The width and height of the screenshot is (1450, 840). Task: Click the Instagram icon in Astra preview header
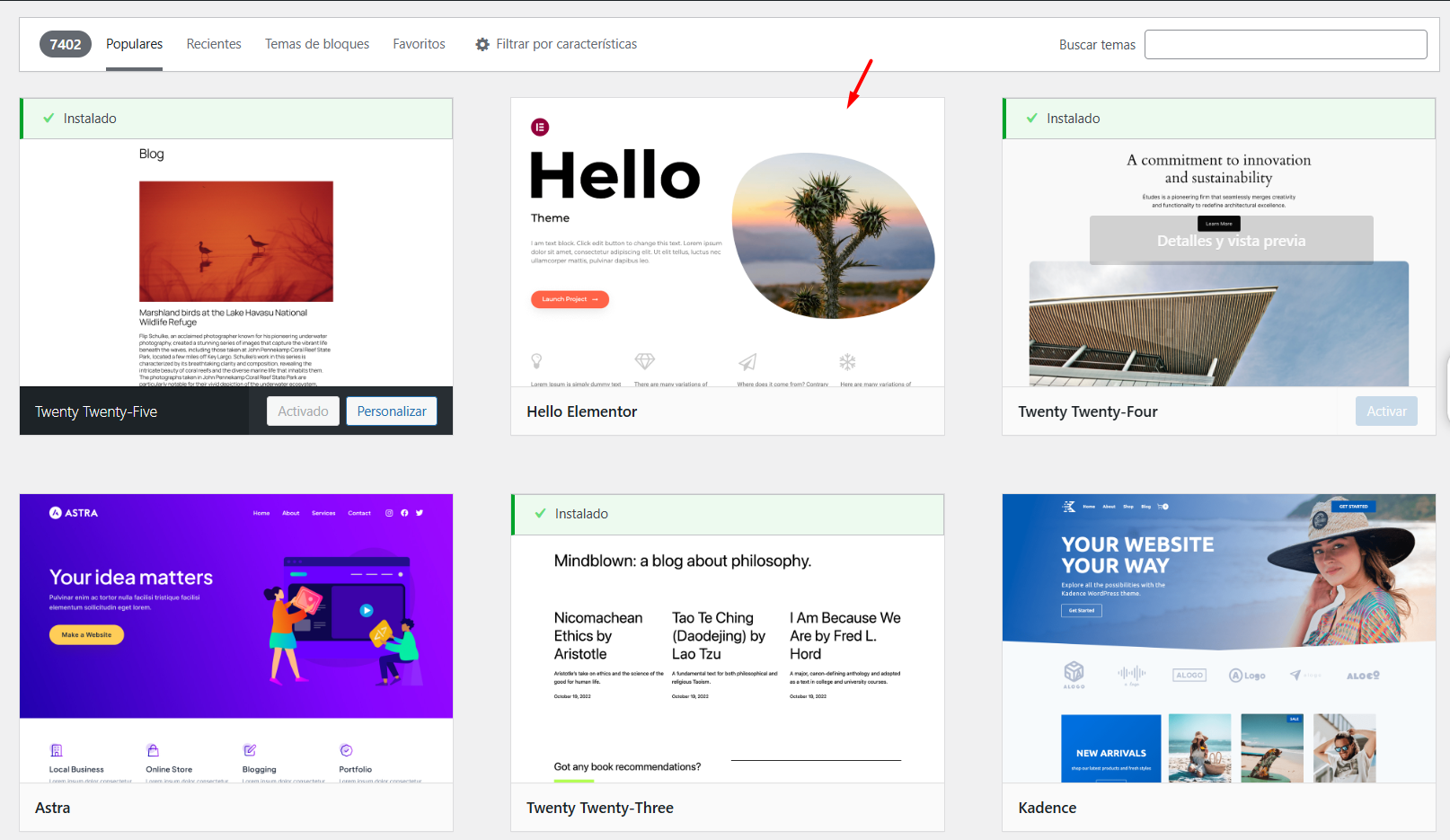coord(389,513)
